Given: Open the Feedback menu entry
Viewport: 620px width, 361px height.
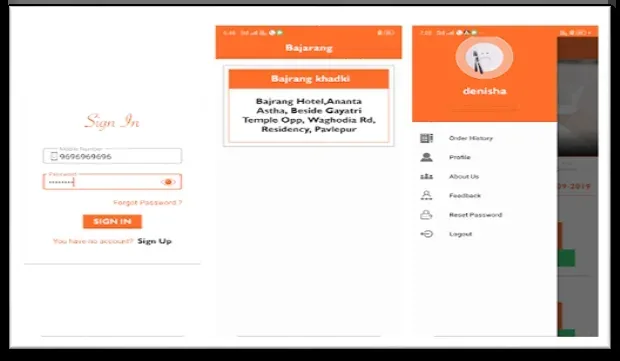Looking at the screenshot, I should [465, 196].
